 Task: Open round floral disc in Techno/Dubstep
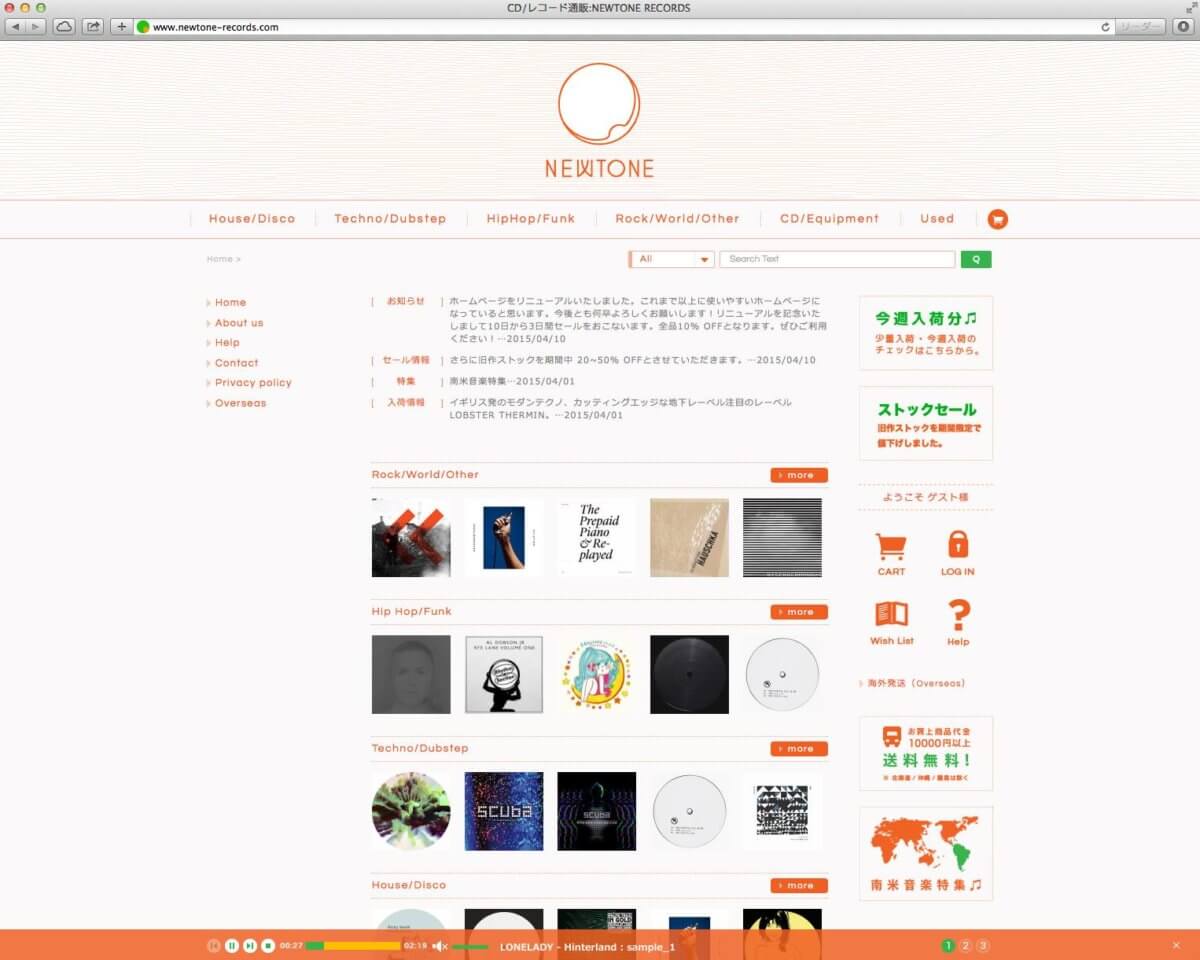pos(411,812)
